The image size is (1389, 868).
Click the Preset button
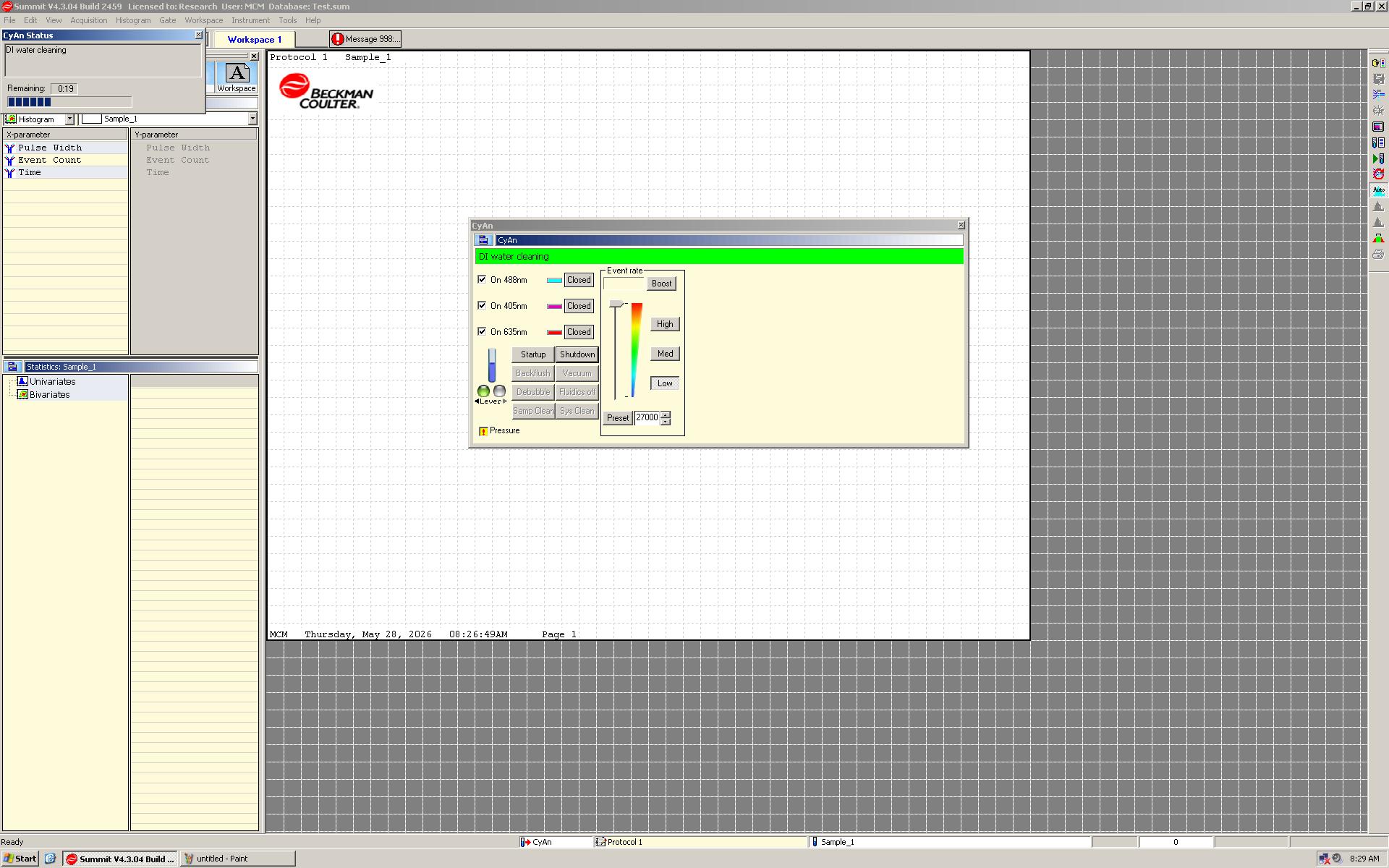tap(618, 418)
